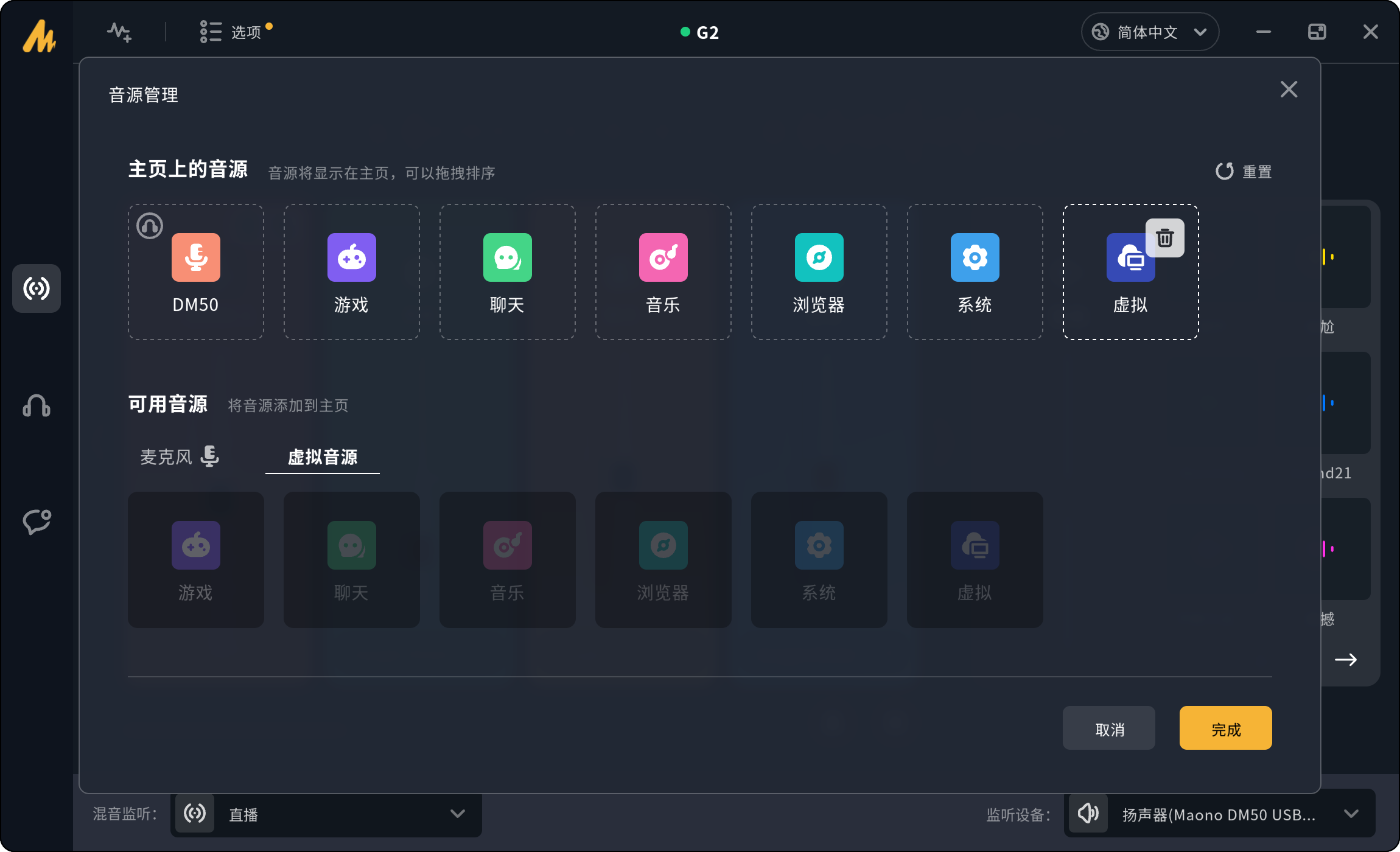Viewport: 1400px width, 852px height.
Task: Click 重置 to reset sources
Action: (1244, 172)
